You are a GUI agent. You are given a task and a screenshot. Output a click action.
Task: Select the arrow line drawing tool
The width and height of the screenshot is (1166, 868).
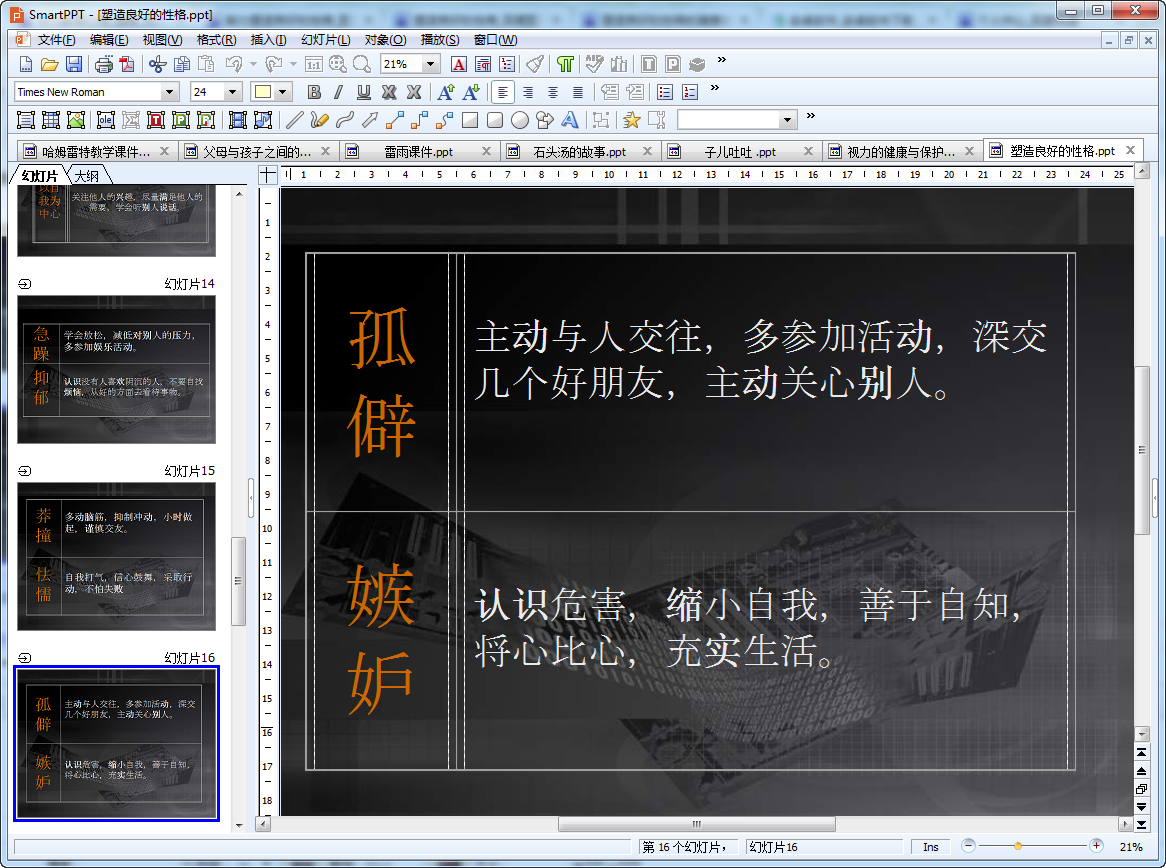[370, 120]
